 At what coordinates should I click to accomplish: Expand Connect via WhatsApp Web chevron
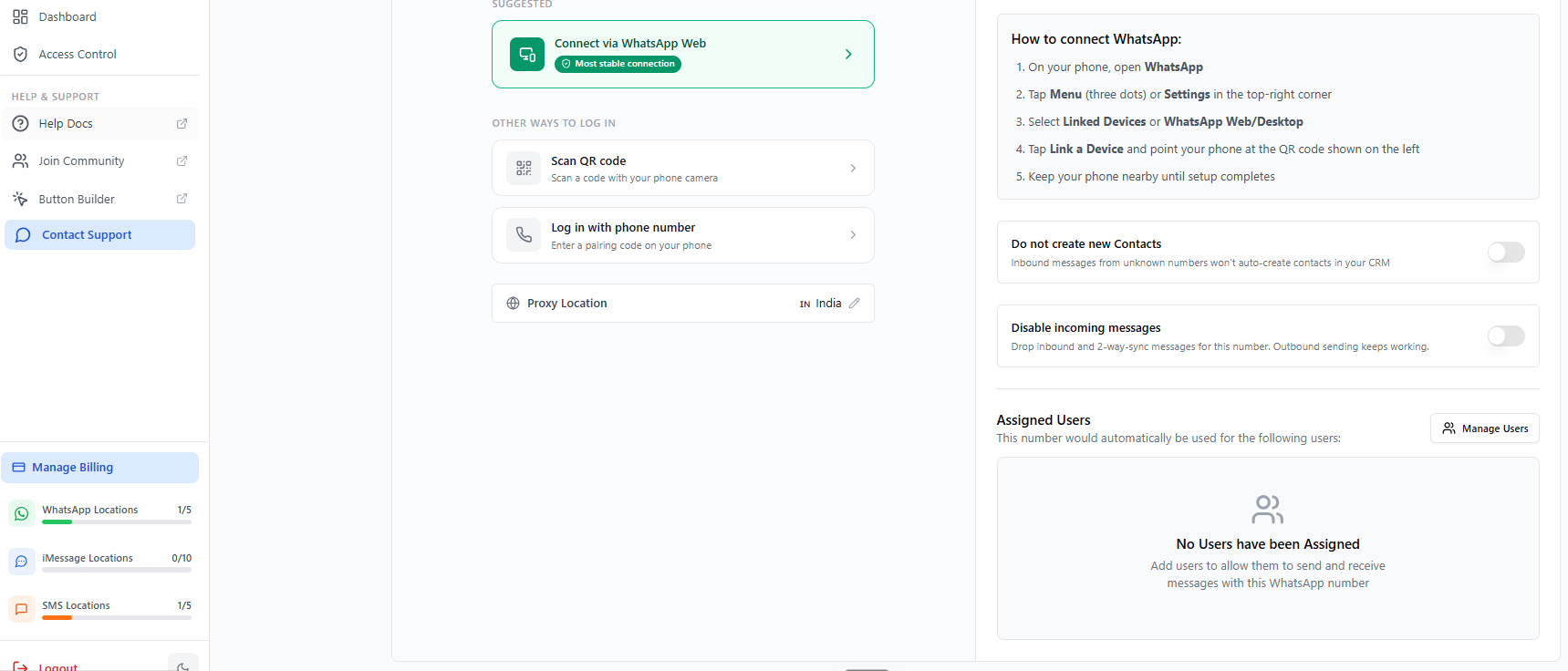[848, 55]
